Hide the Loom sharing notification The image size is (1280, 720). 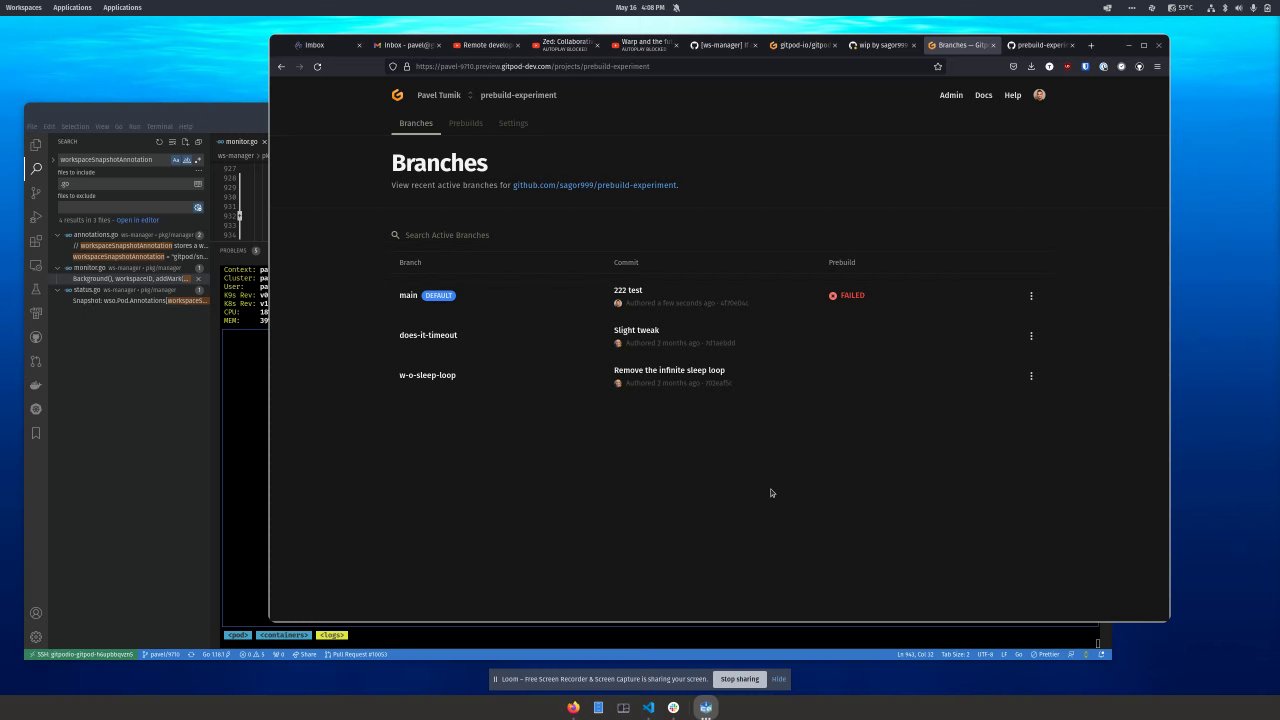tap(778, 679)
